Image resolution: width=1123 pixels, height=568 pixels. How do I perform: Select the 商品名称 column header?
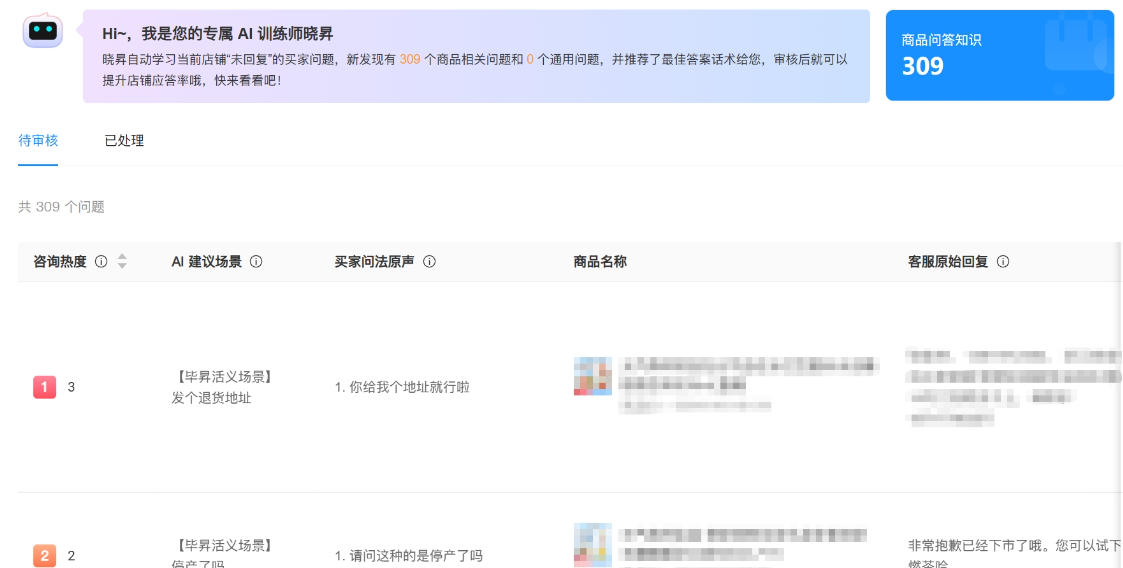(600, 261)
